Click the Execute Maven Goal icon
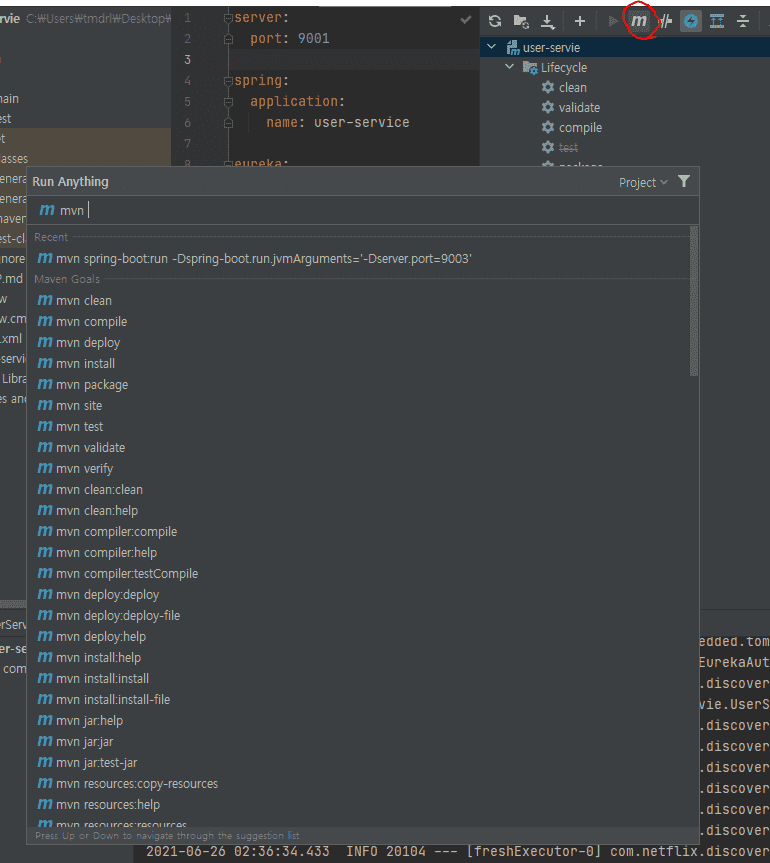This screenshot has height=863, width=770. click(639, 21)
